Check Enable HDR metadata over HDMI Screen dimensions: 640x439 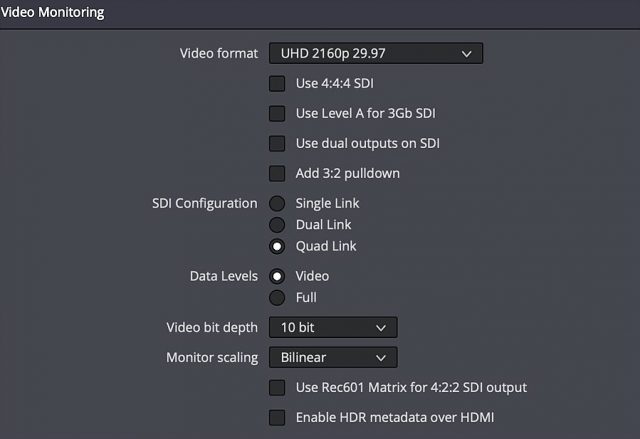(x=277, y=417)
